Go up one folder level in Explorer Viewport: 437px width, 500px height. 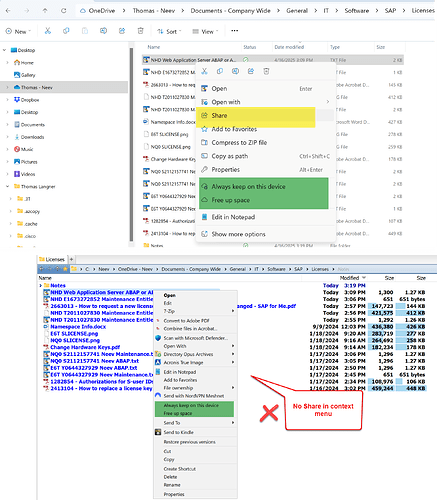45,11
